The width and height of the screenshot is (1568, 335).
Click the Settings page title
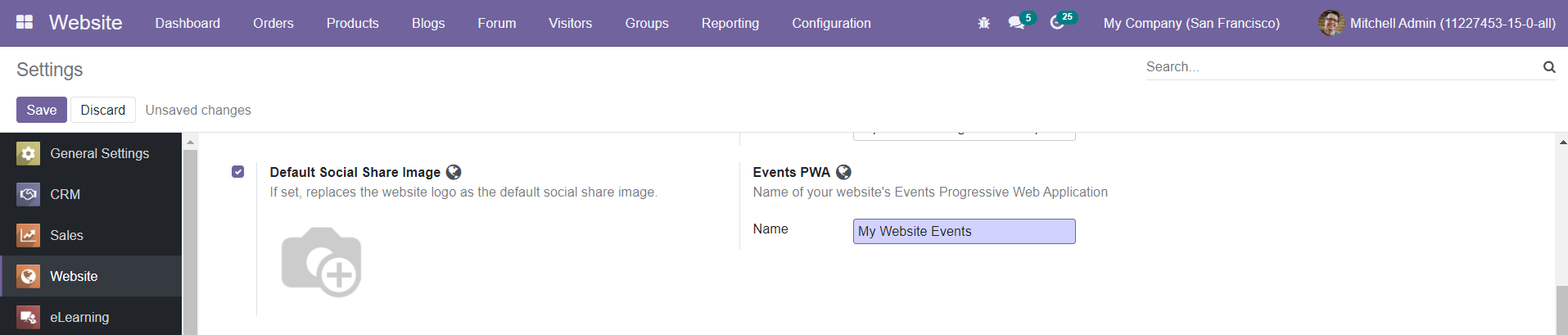(x=50, y=70)
